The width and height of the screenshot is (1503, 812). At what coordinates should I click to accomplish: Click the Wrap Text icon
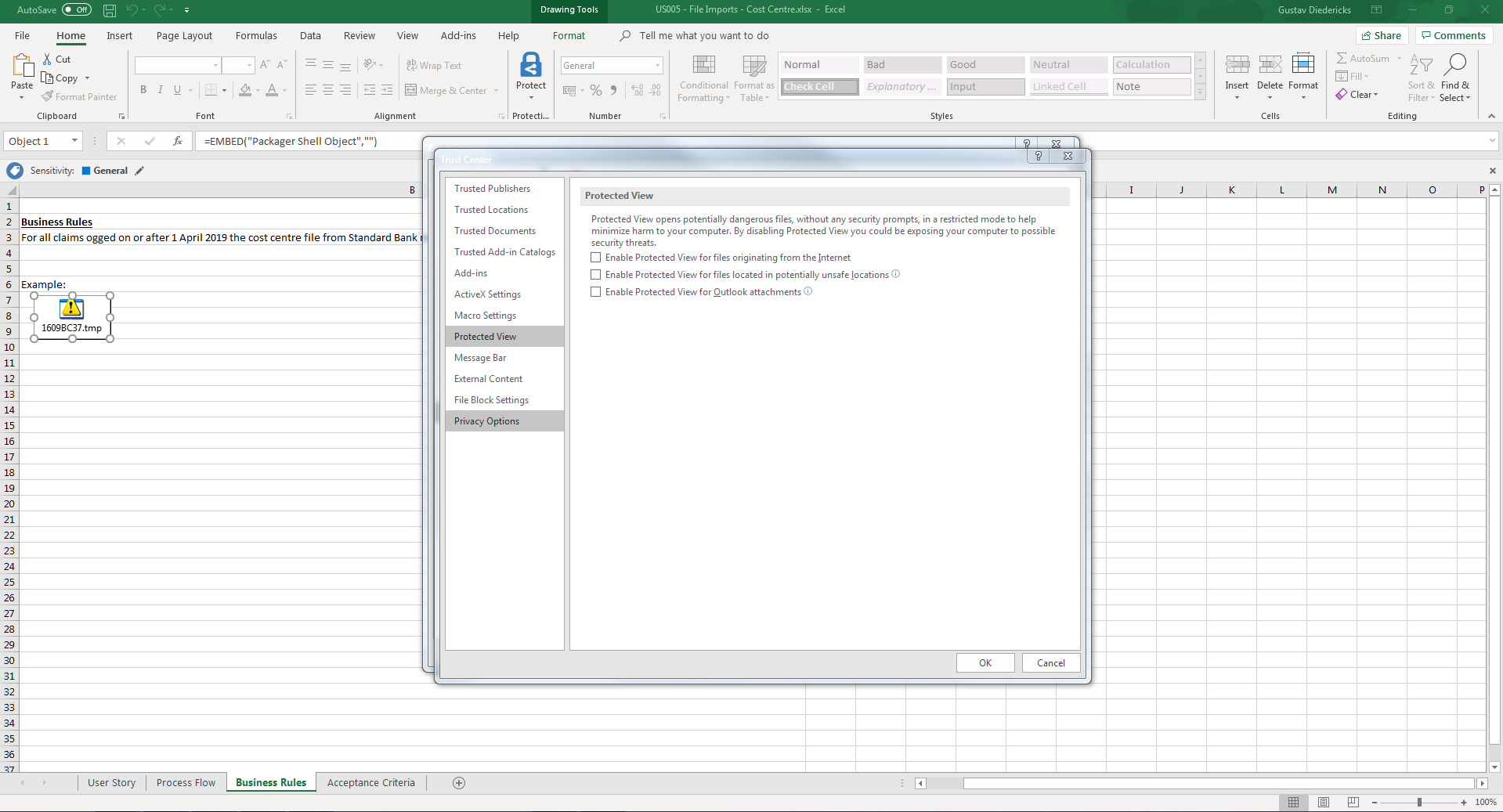coord(412,65)
